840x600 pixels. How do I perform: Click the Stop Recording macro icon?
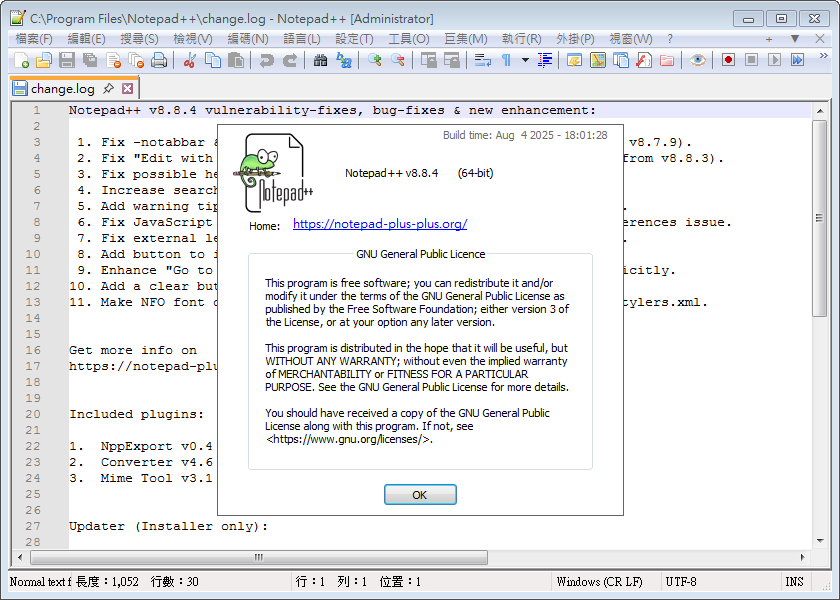click(x=752, y=60)
